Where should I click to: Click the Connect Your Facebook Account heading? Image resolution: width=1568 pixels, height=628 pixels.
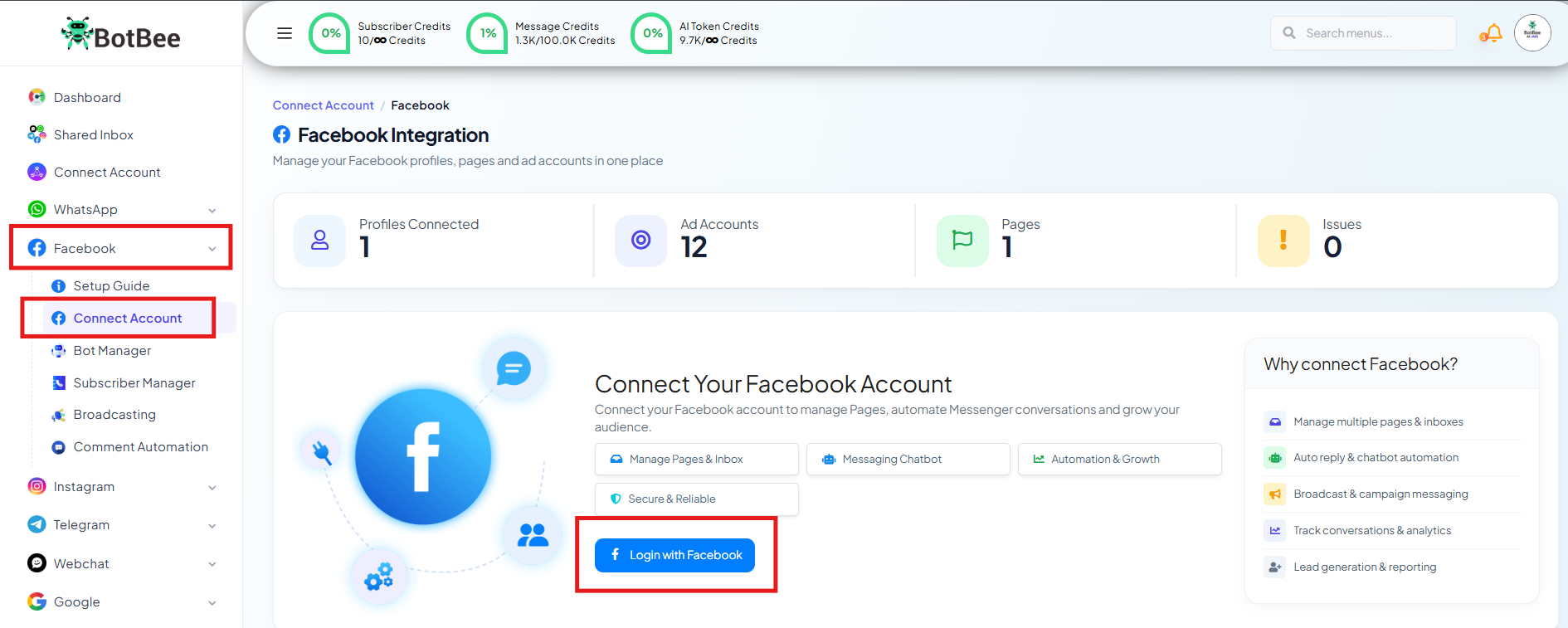coord(773,384)
